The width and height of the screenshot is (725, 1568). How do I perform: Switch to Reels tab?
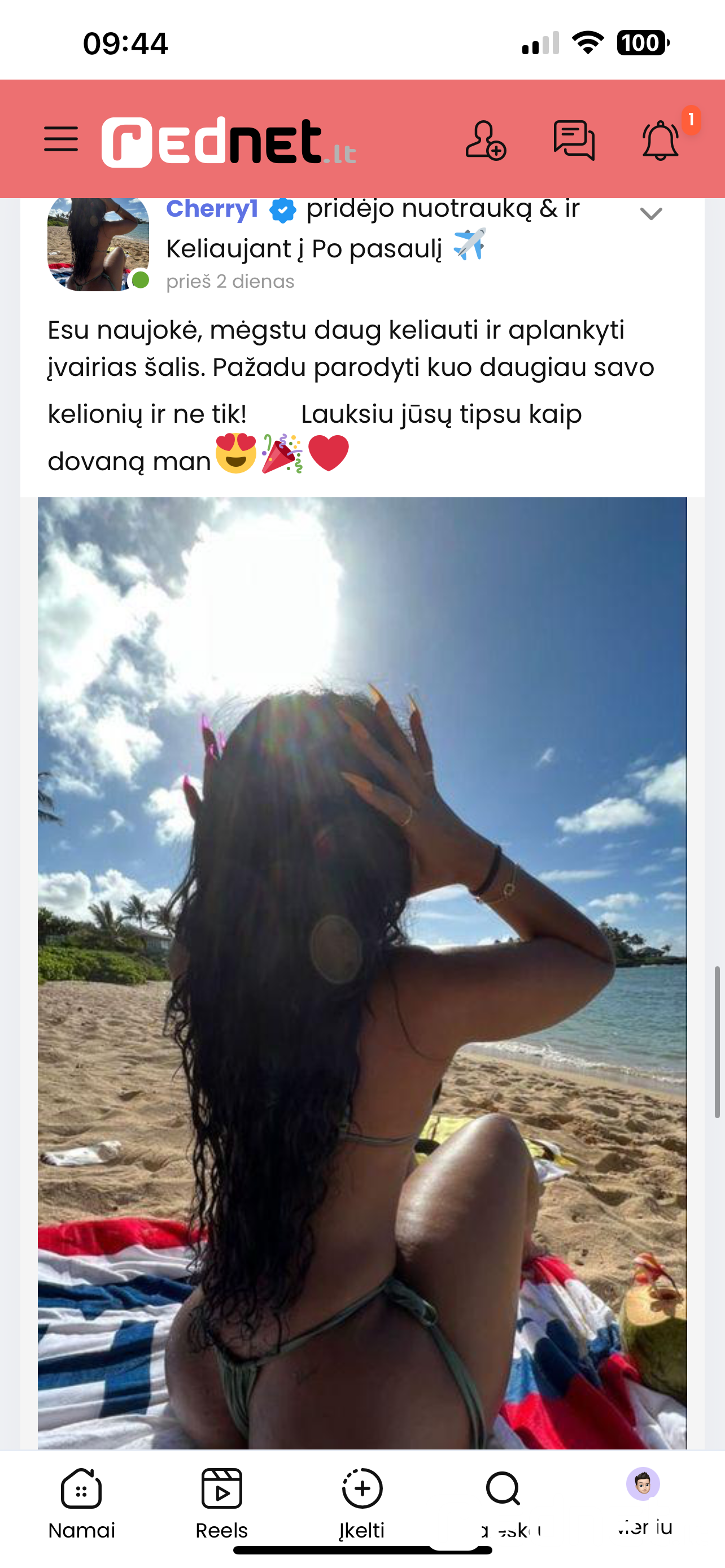(221, 1504)
